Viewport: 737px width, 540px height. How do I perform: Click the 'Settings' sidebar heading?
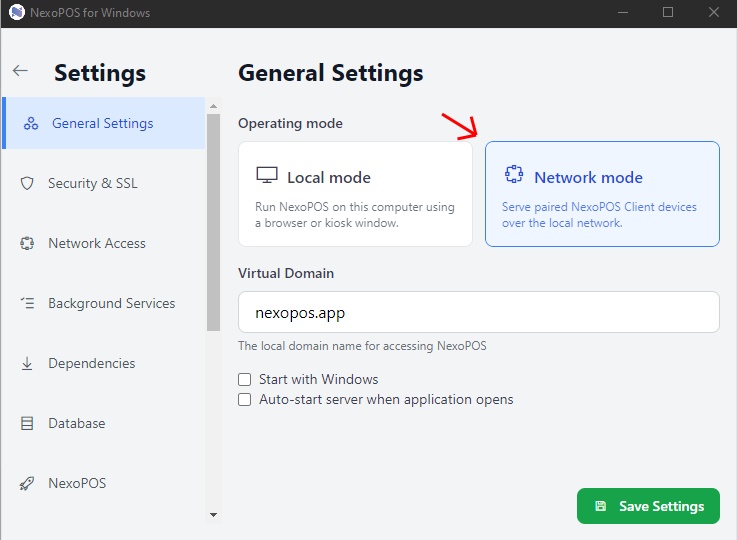pos(100,73)
